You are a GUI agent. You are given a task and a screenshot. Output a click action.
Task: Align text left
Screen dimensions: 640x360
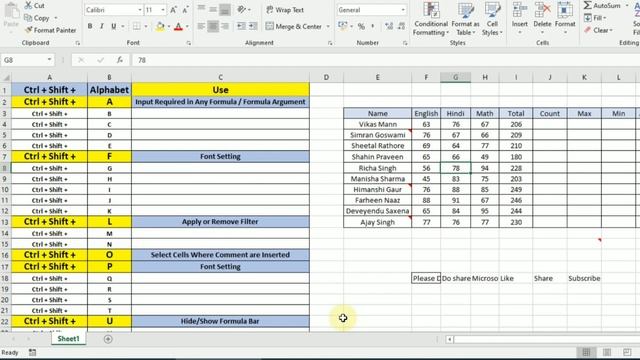(x=201, y=27)
